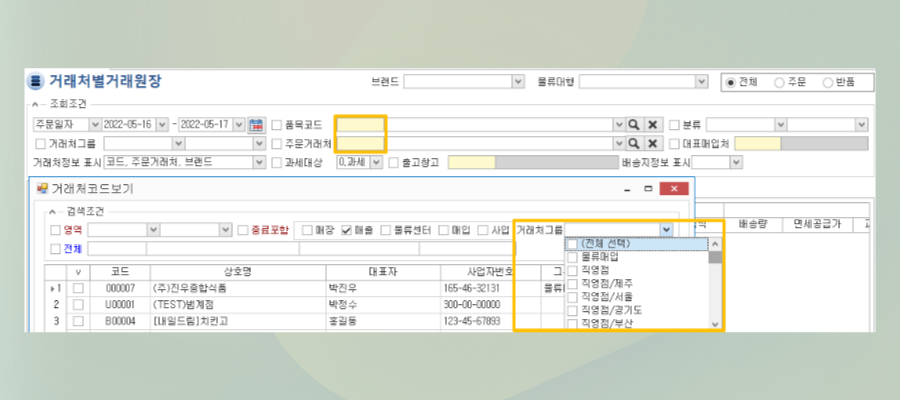Open the 주문일자 type dropdown
Viewport: 900px width, 400px height.
(95, 125)
